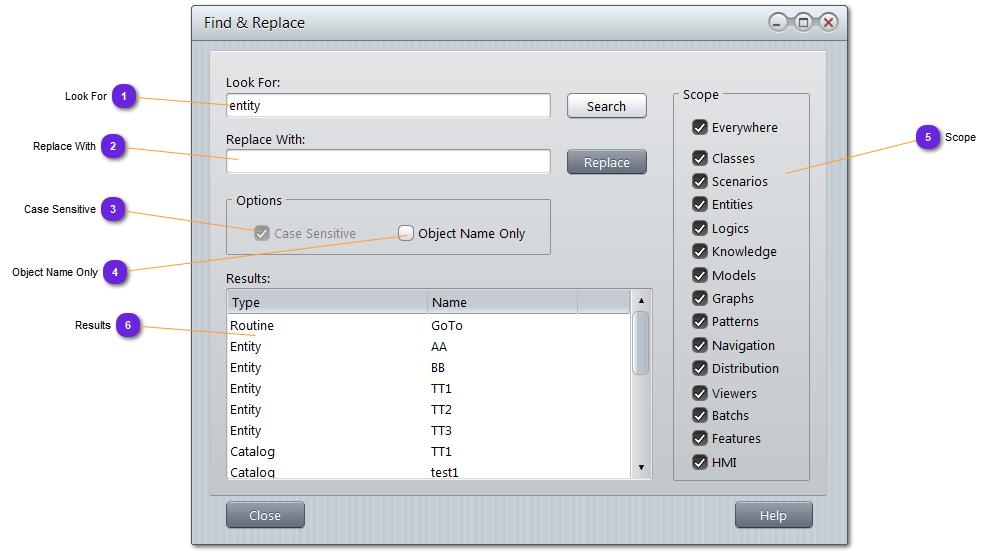Sort results by the Name column header
The height and width of the screenshot is (554, 992).
(502, 302)
